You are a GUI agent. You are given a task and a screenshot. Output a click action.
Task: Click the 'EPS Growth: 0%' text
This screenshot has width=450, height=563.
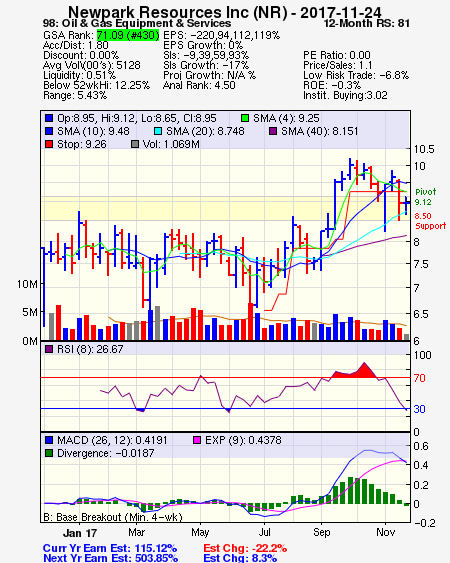point(203,45)
